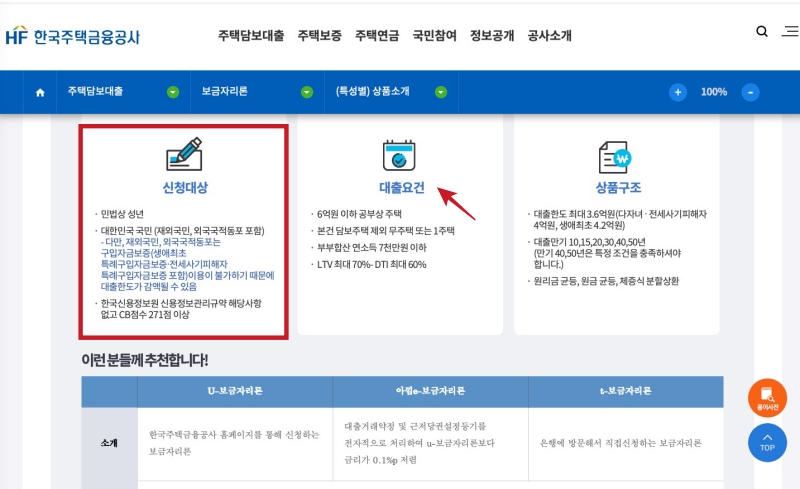Open the 주택보증 top menu
800x489 pixels.
click(x=320, y=36)
